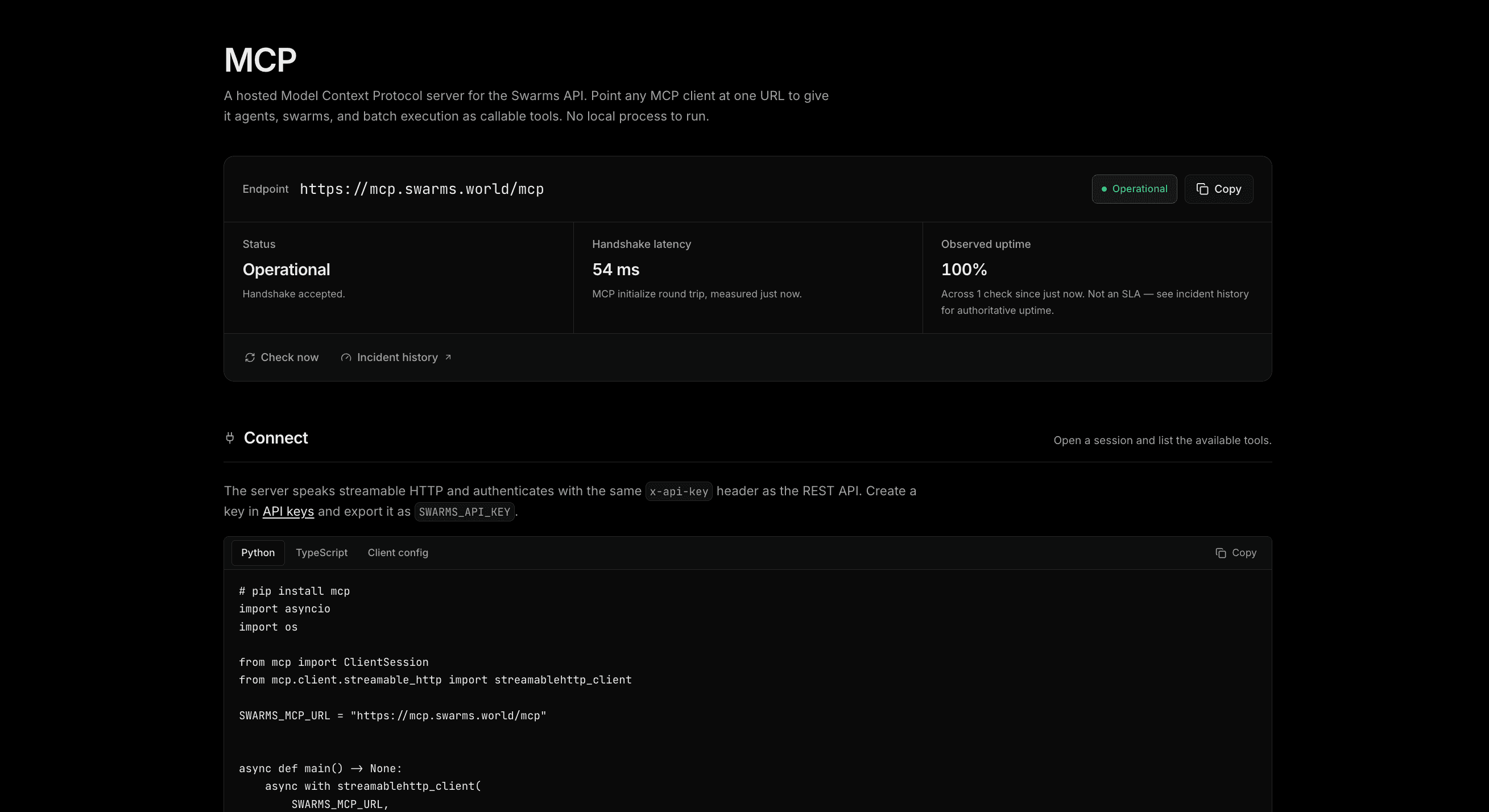The image size is (1489, 812).
Task: Click the 'Handshake latency' label
Action: point(642,244)
